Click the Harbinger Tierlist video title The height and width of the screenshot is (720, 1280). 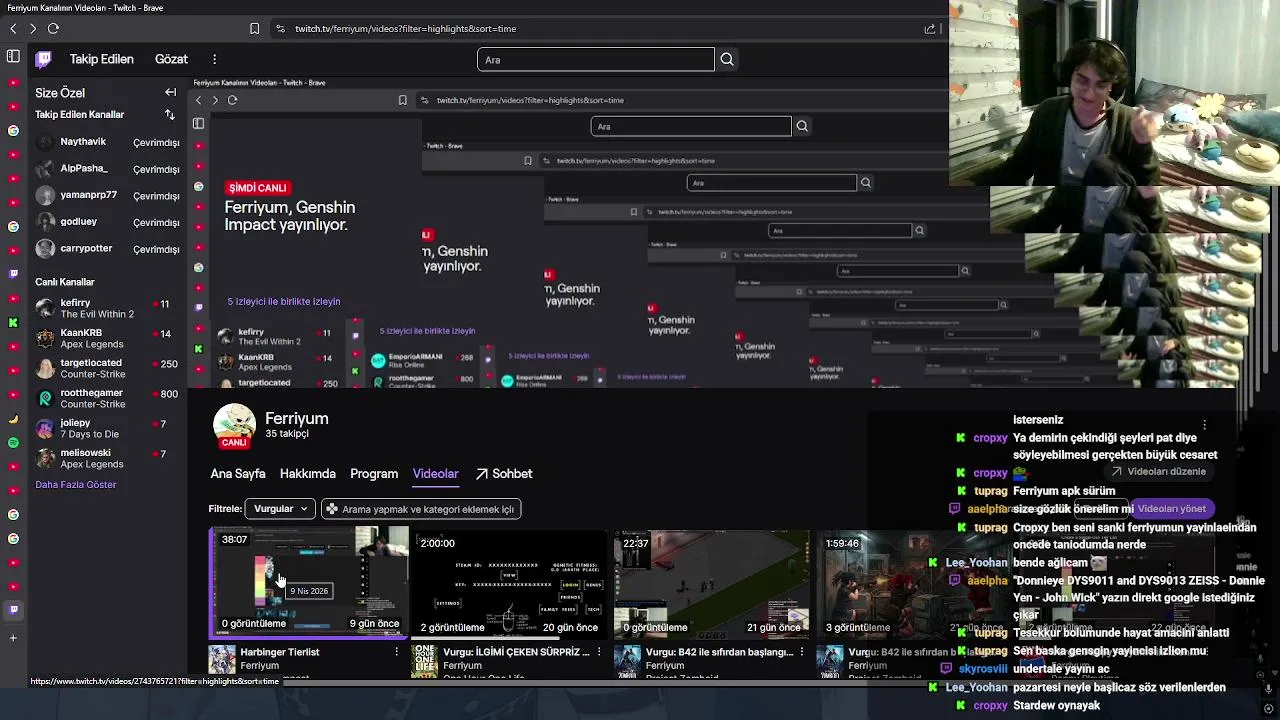point(280,652)
